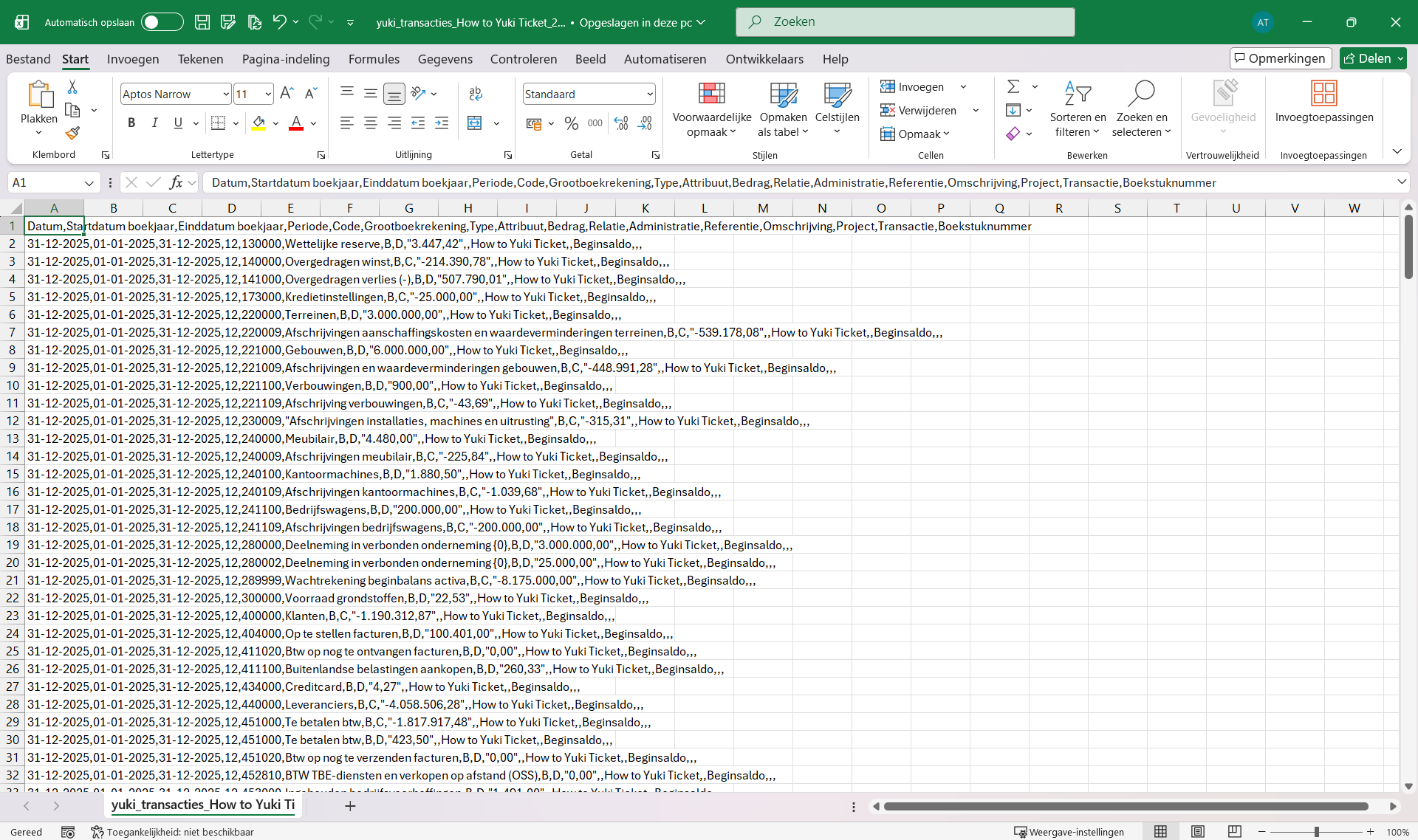Click the insert function fx icon
Viewport: 1418px width, 840px height.
click(x=176, y=182)
